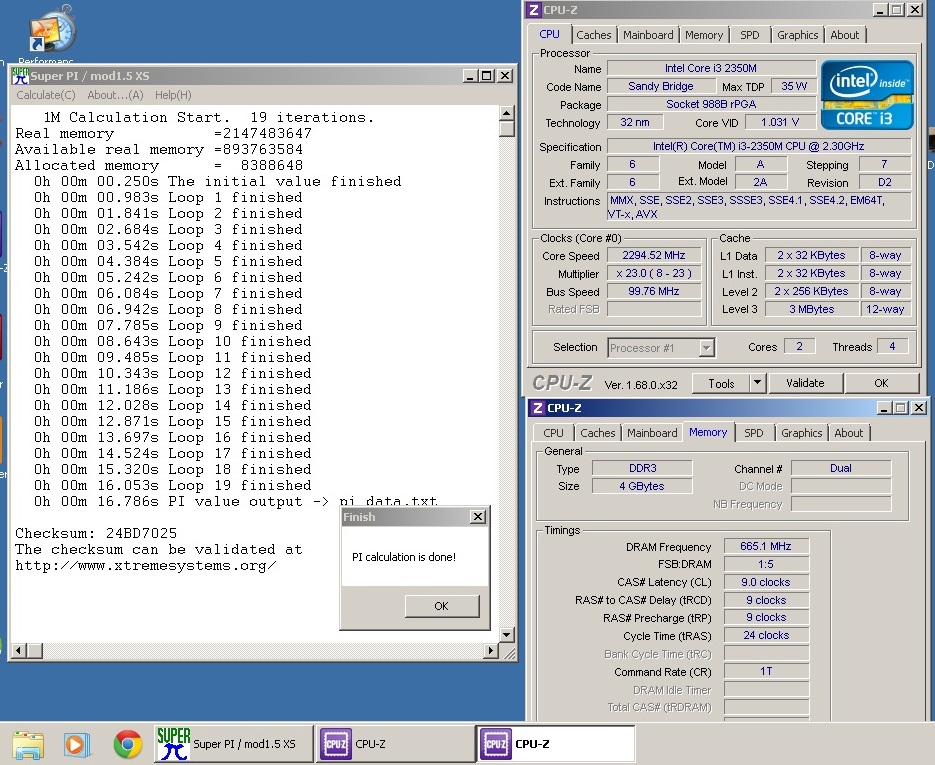
Task: Click the Code Name value Sandy Bridge
Action: pyautogui.click(x=660, y=86)
